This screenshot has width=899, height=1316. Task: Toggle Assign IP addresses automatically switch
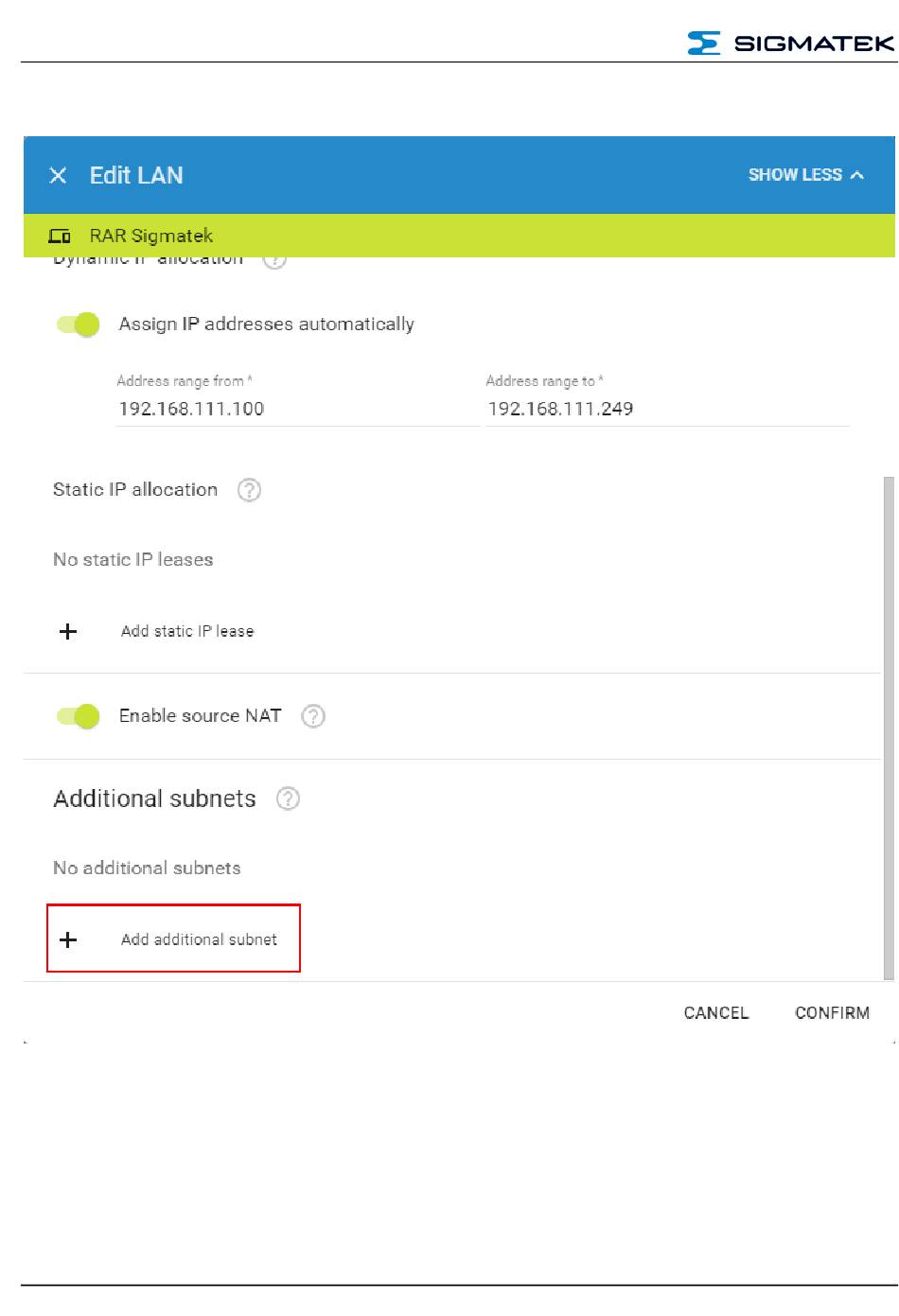click(x=79, y=325)
